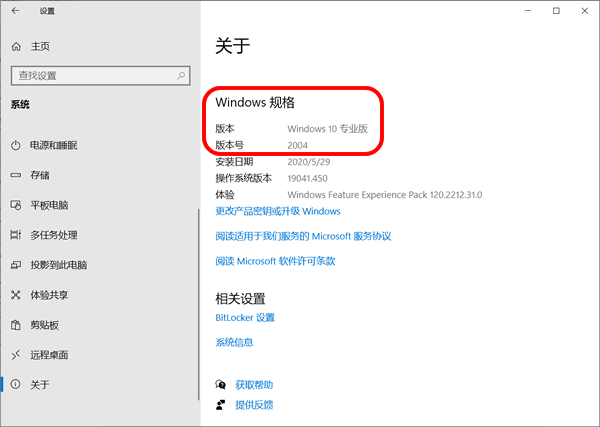Close the settings window
Viewport: 600px width, 427px height.
[x=585, y=11]
